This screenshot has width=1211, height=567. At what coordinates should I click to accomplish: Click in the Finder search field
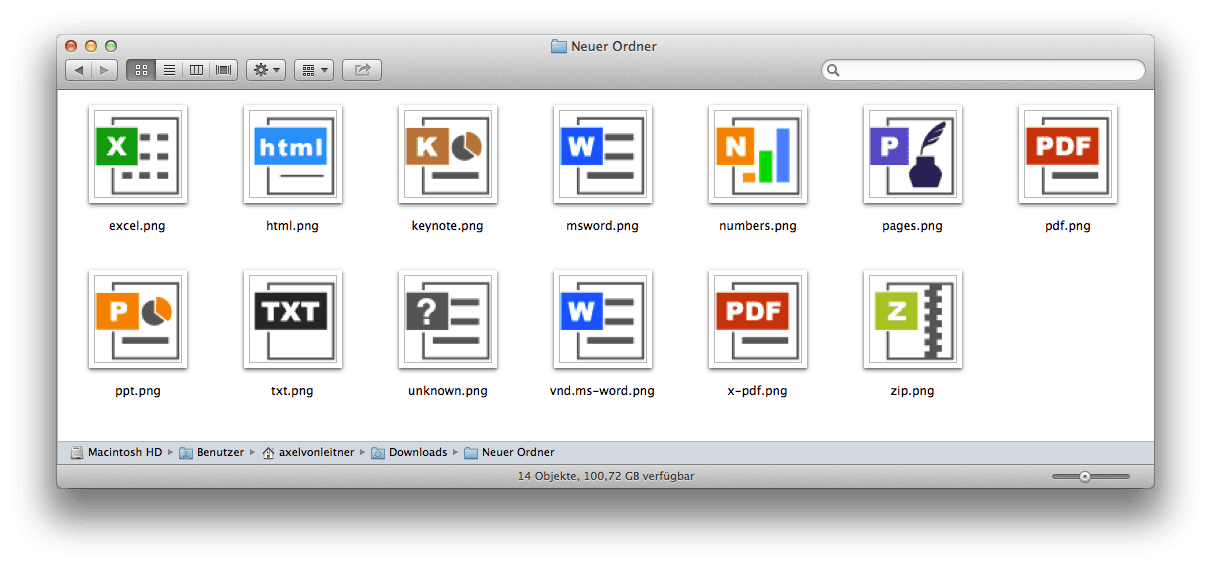983,70
